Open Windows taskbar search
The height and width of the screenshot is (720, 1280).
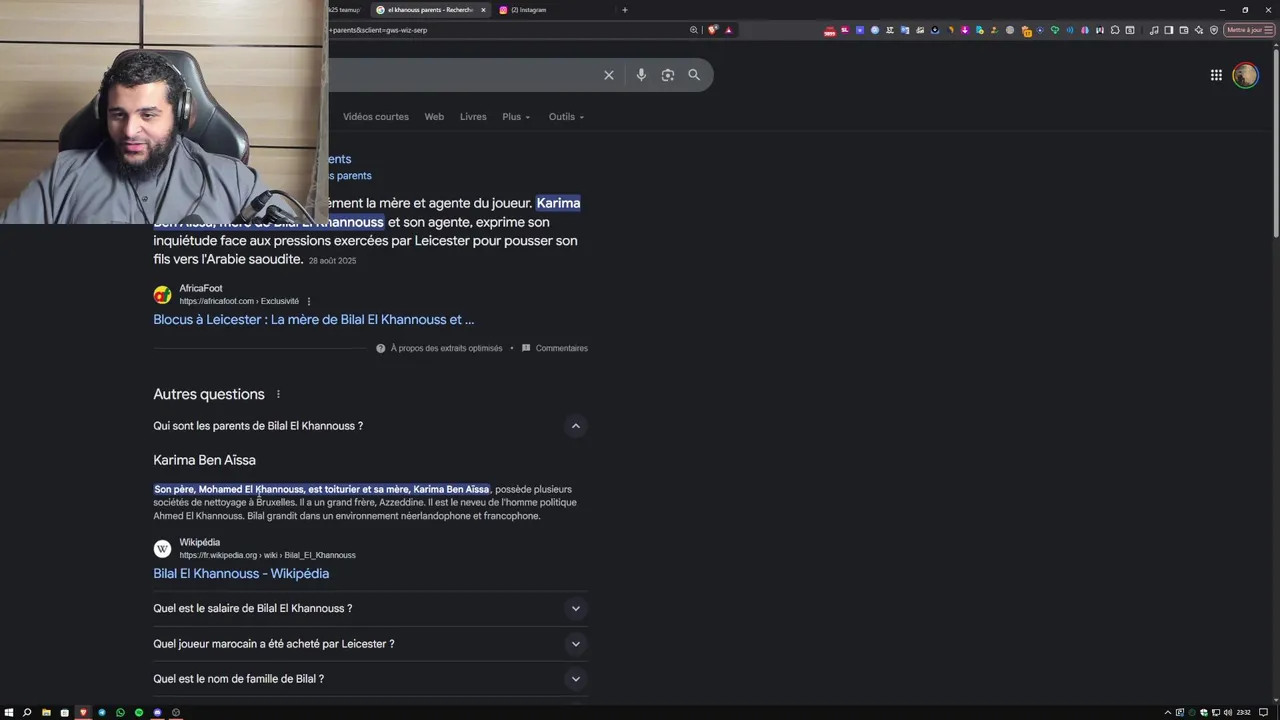click(x=27, y=712)
